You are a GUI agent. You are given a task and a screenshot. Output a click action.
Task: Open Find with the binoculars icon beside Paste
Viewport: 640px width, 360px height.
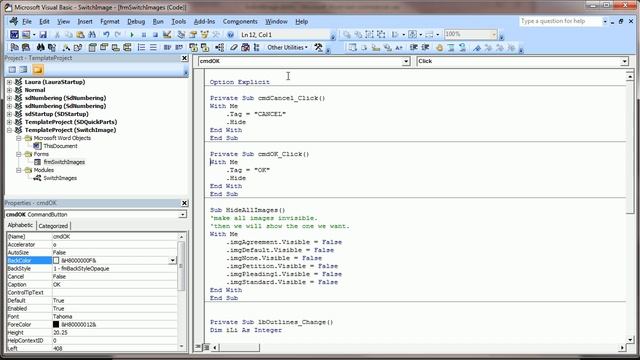tap(92, 35)
